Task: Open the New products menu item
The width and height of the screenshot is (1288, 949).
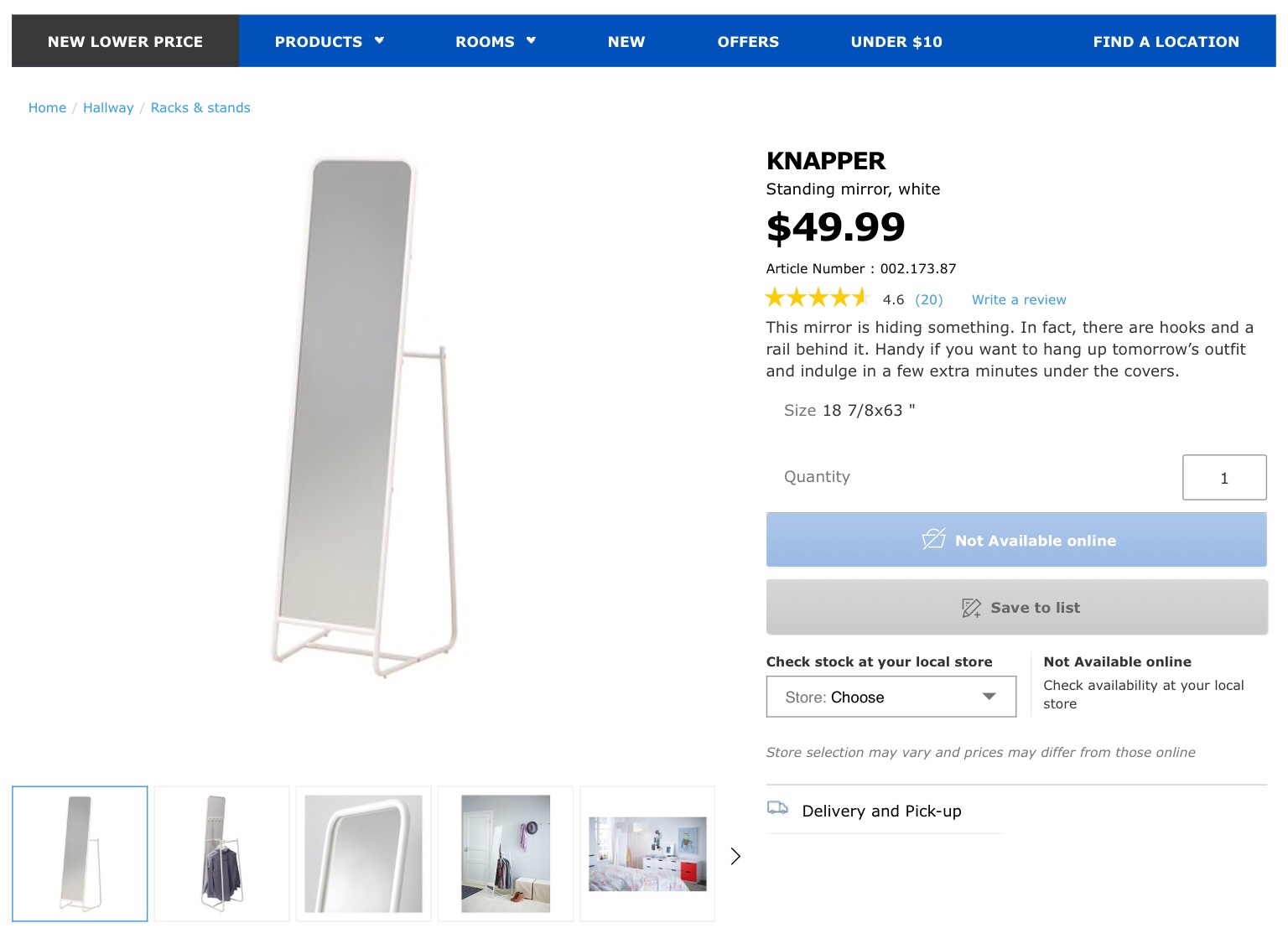Action: click(x=626, y=42)
